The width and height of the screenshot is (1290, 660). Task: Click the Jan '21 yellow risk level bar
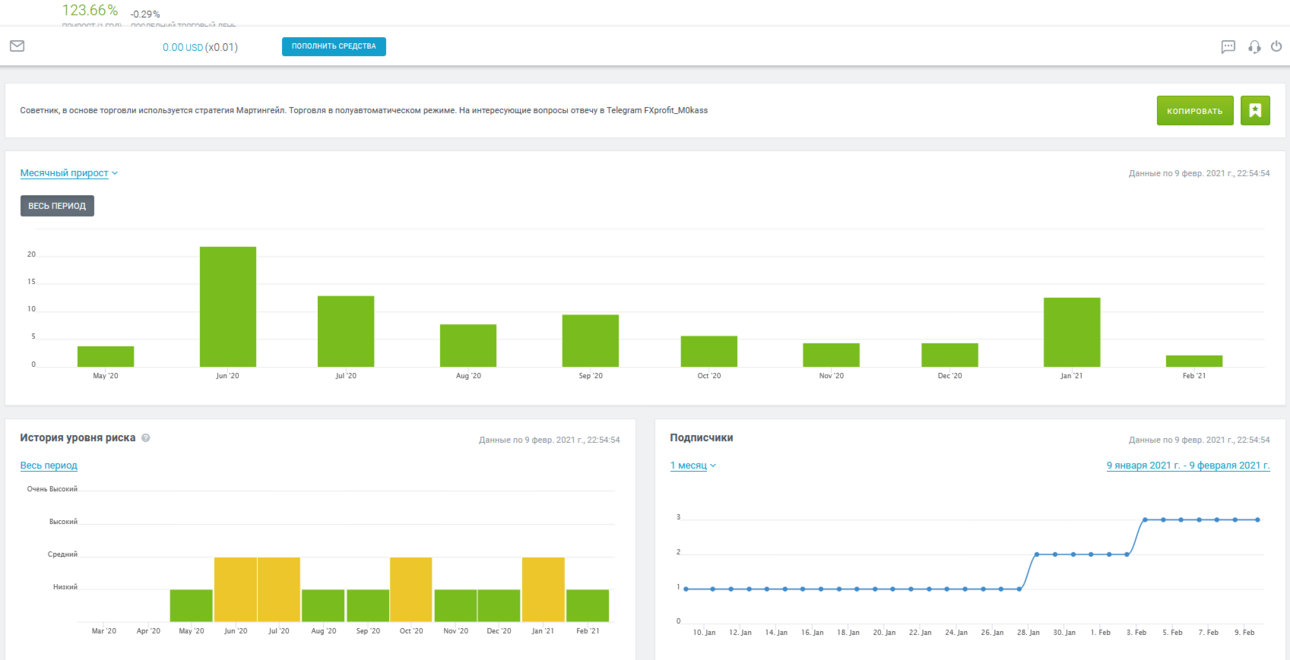click(x=543, y=589)
